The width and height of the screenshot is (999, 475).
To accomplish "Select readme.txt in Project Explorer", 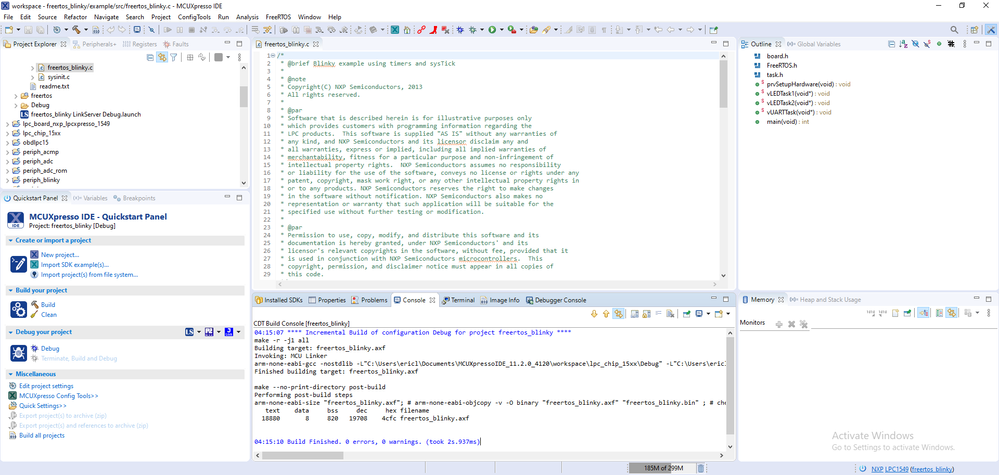I will (x=54, y=86).
